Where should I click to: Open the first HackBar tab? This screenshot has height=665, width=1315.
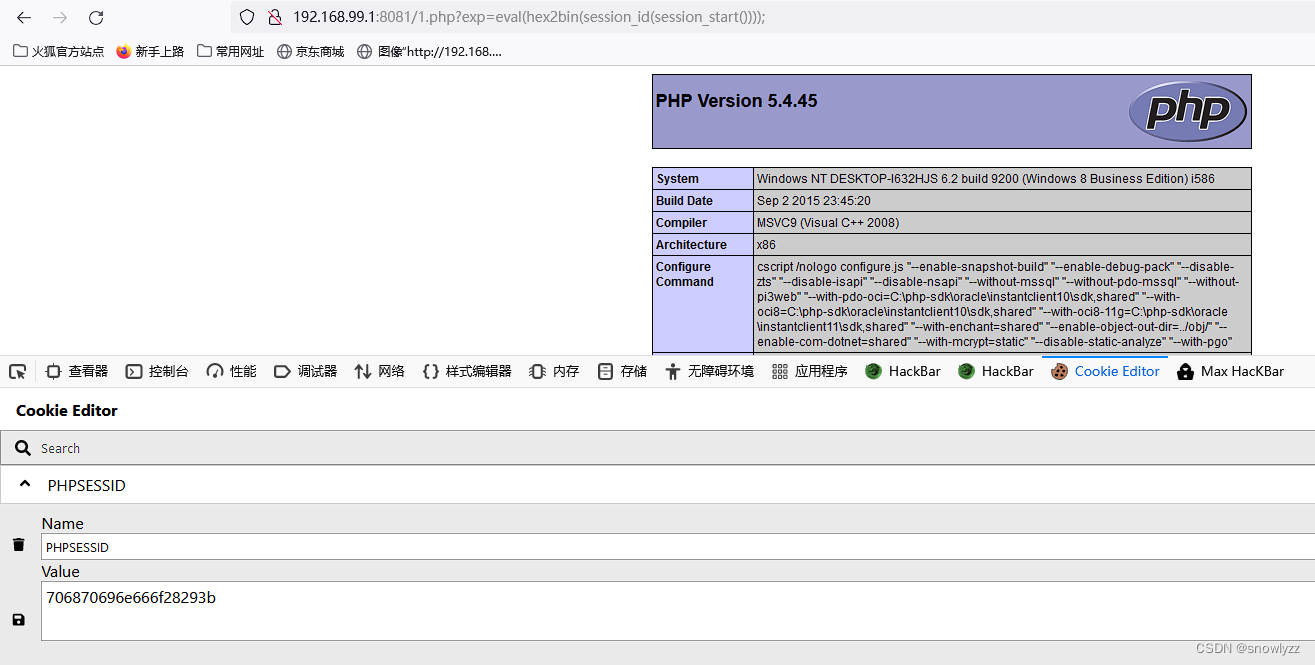click(x=903, y=371)
